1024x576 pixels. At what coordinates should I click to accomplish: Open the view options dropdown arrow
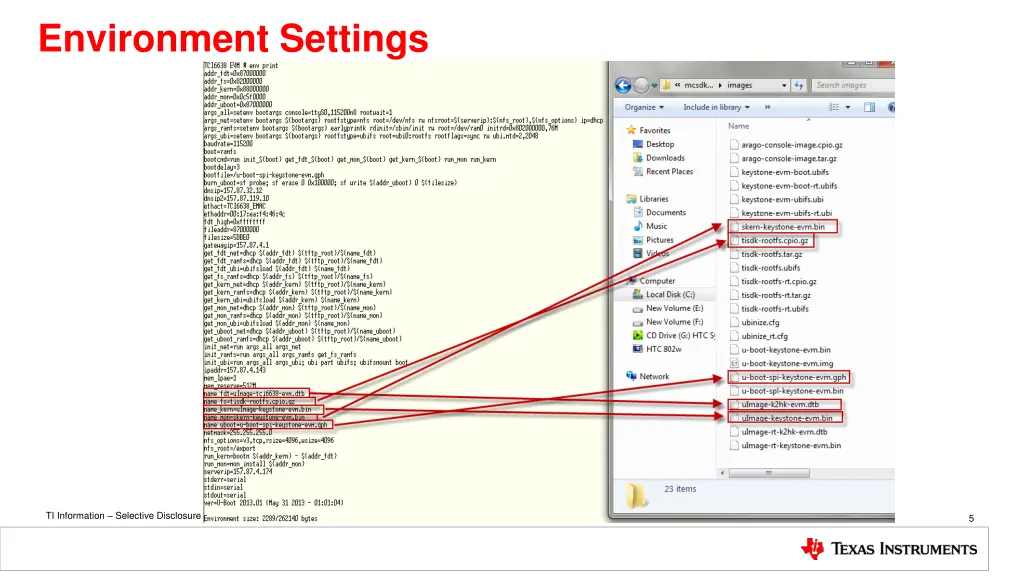click(x=848, y=107)
